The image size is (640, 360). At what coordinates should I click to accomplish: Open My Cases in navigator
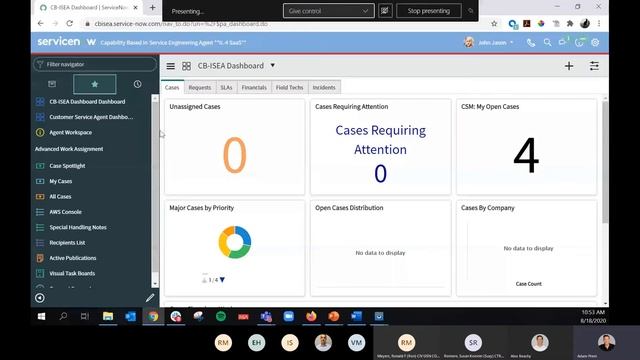click(60, 181)
